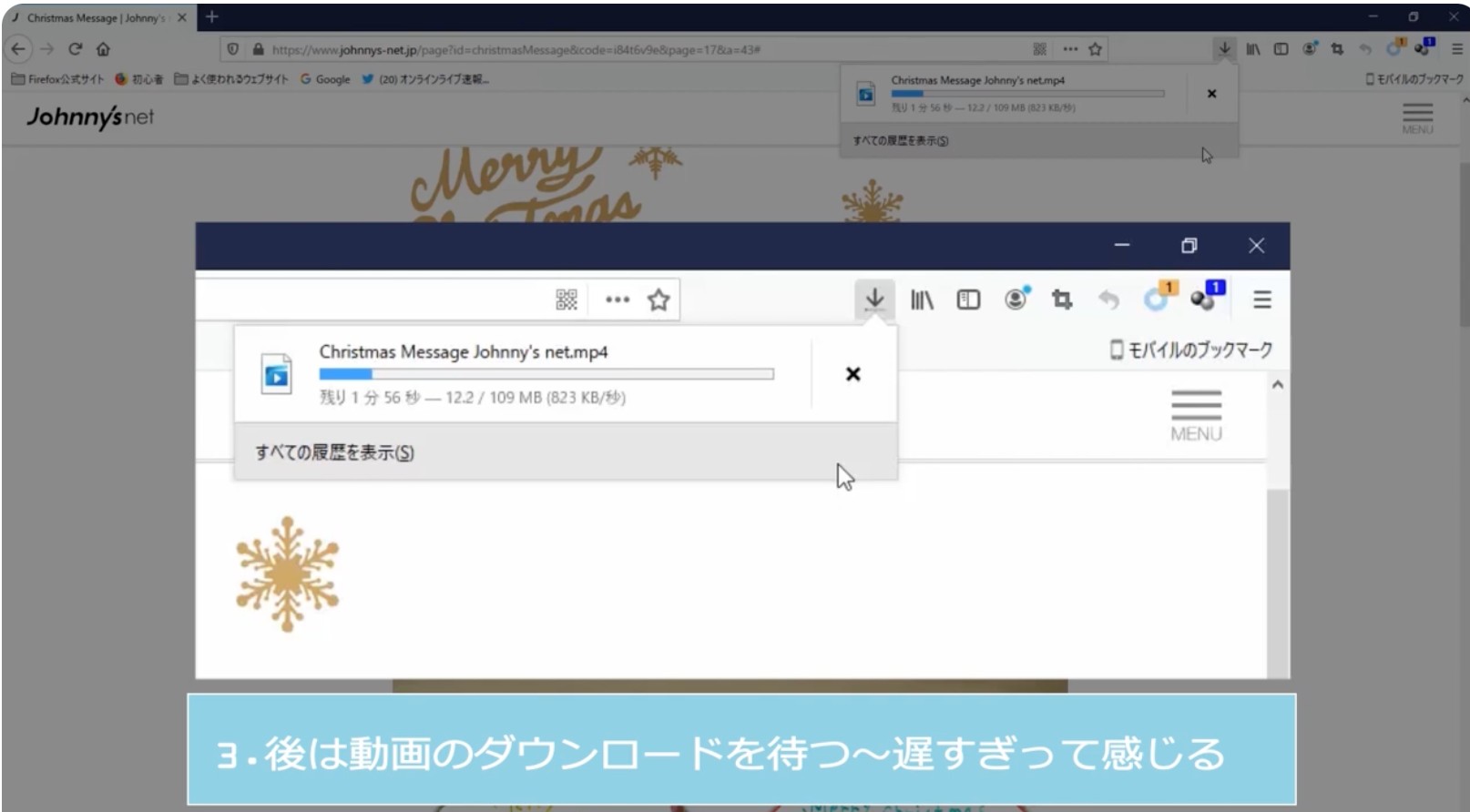Screen dimensions: 1470x812
Task: Open the Google bookmark
Action: (x=325, y=79)
